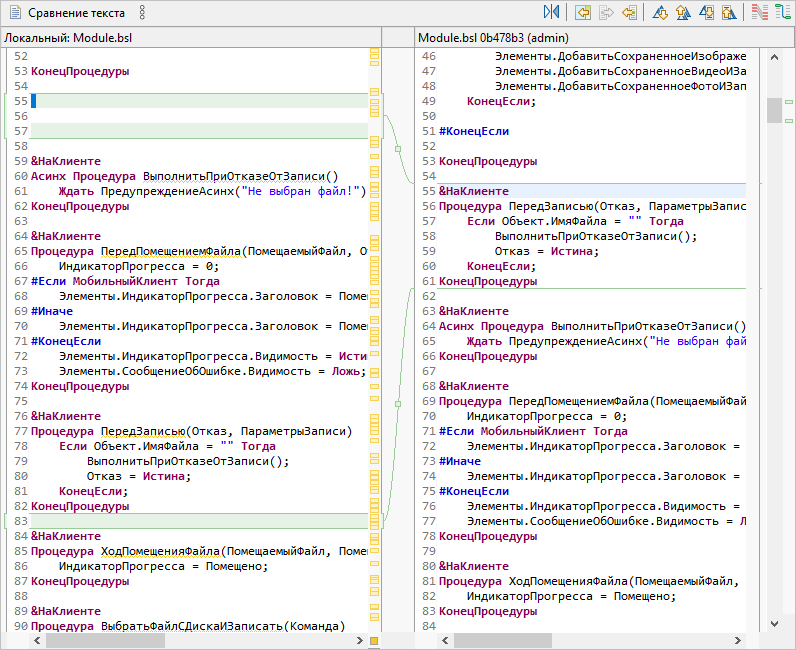Click the upper square handle on the diff connector
The image size is (796, 650).
pos(398,149)
